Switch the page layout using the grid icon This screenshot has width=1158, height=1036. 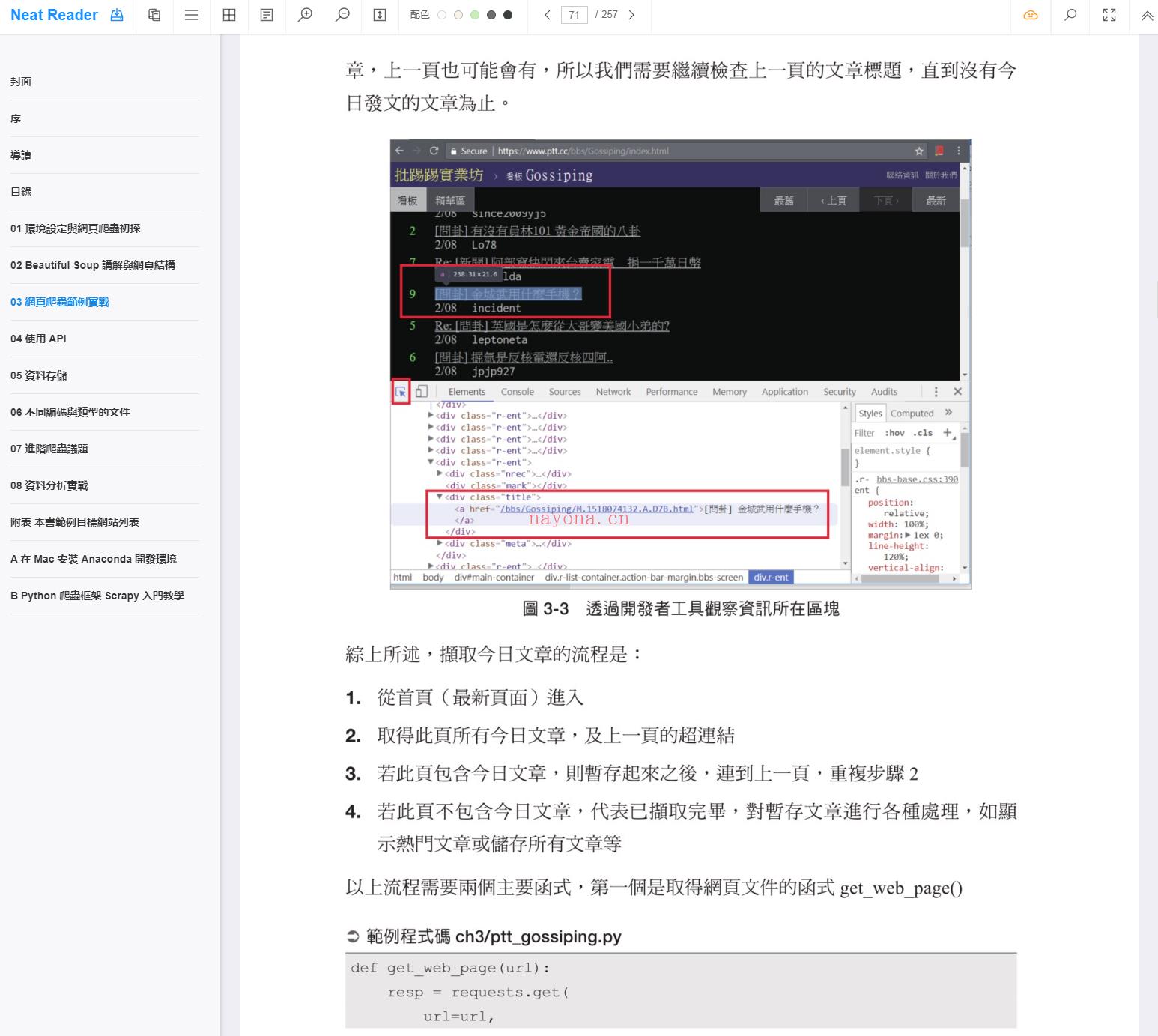[x=229, y=15]
